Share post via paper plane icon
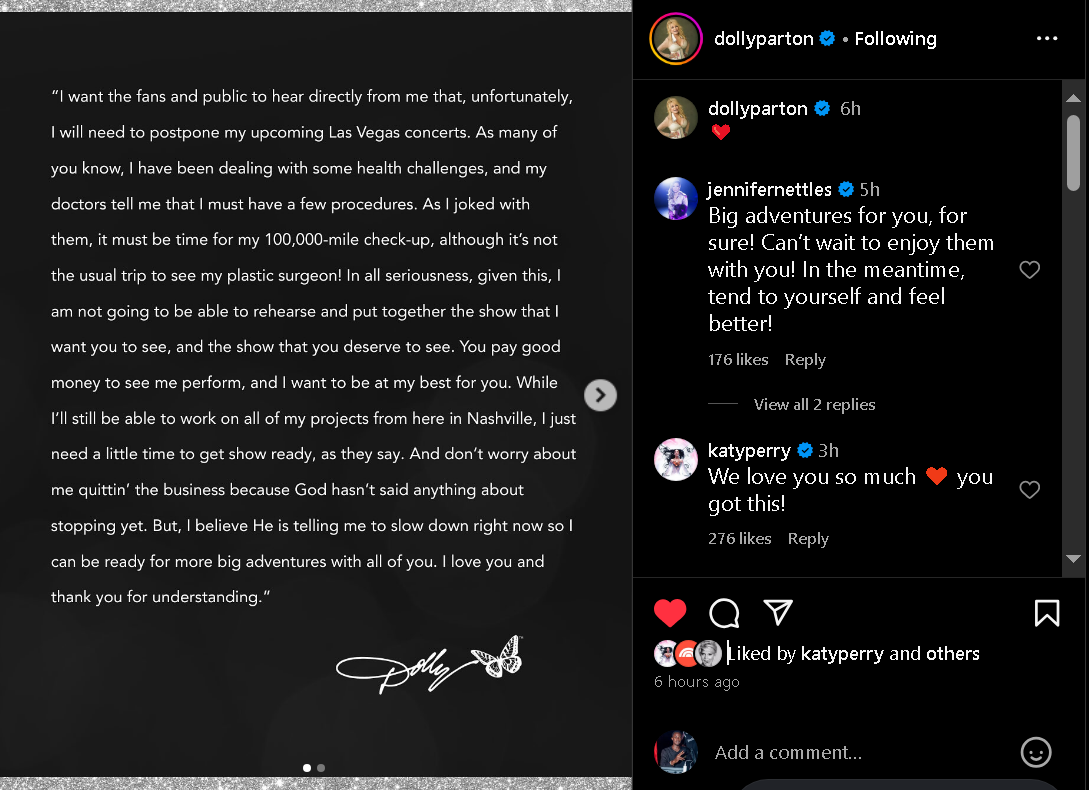Screen dimensions: 1089x790 click(778, 612)
